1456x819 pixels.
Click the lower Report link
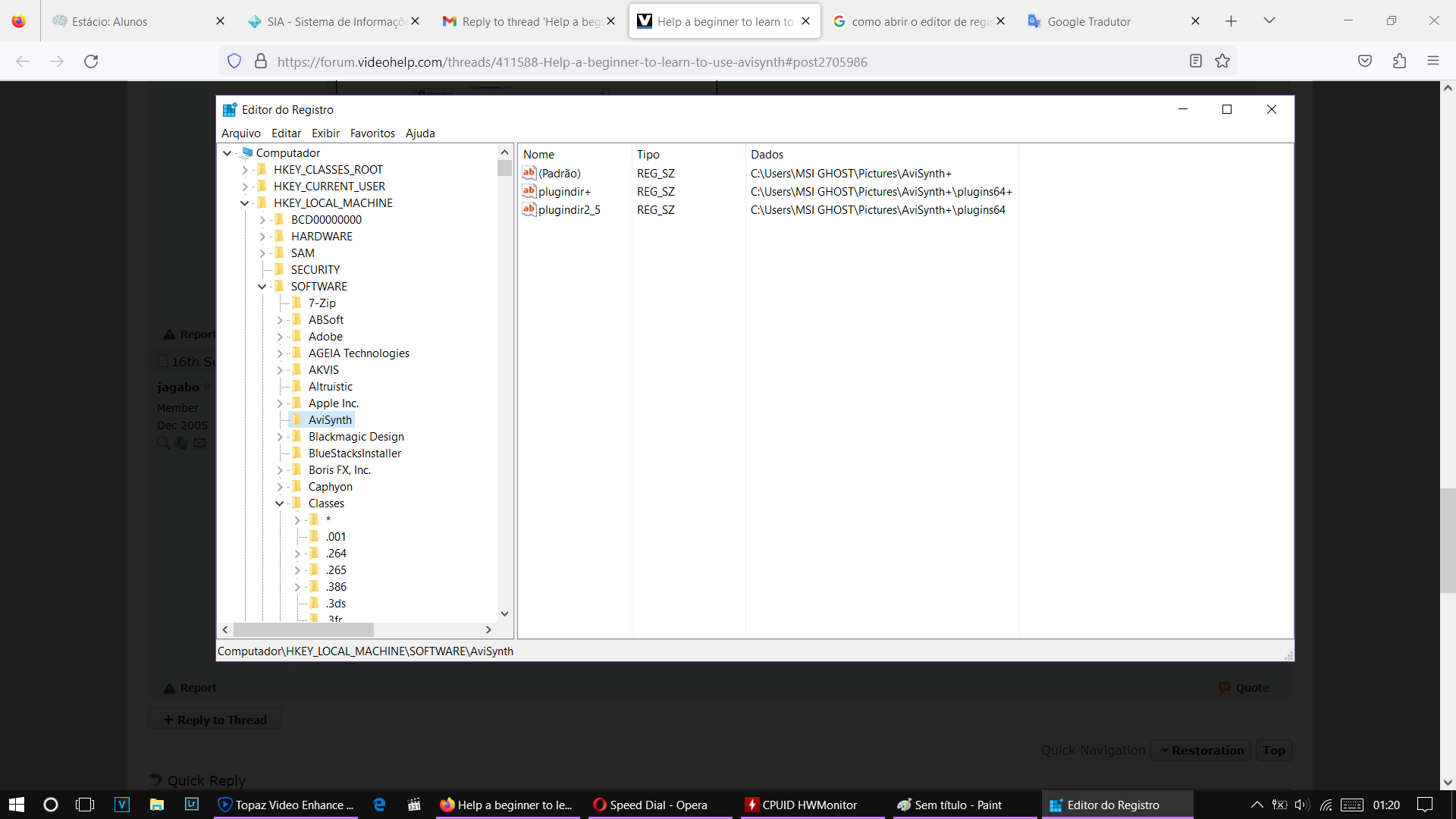coord(190,688)
